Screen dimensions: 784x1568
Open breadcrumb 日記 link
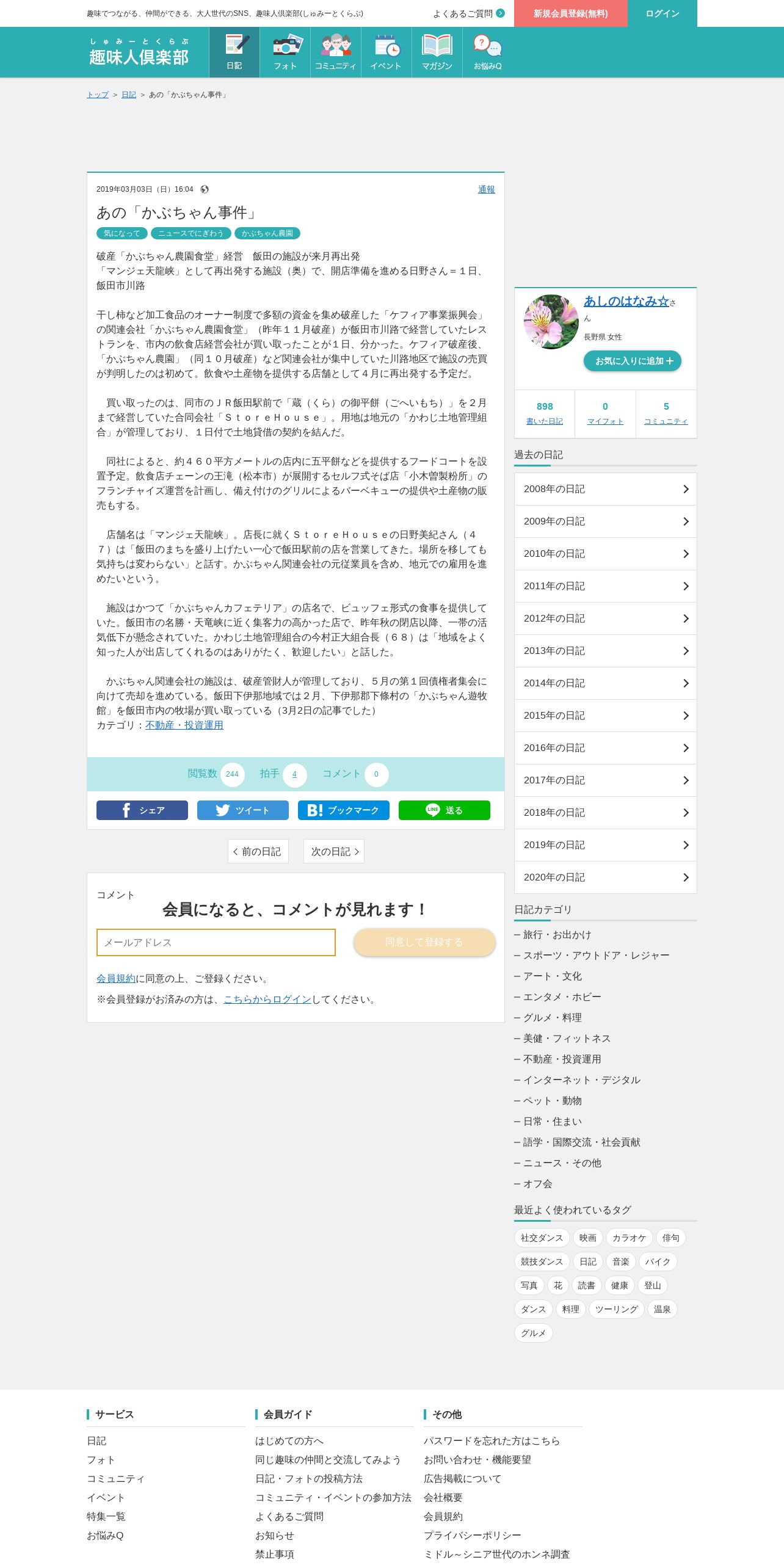(x=129, y=95)
